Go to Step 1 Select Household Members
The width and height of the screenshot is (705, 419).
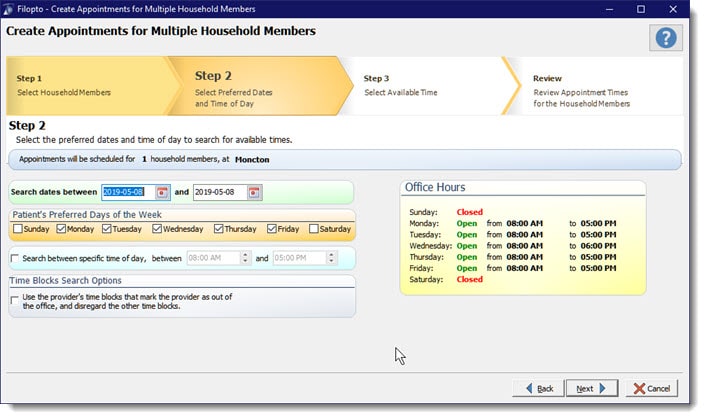(x=90, y=85)
